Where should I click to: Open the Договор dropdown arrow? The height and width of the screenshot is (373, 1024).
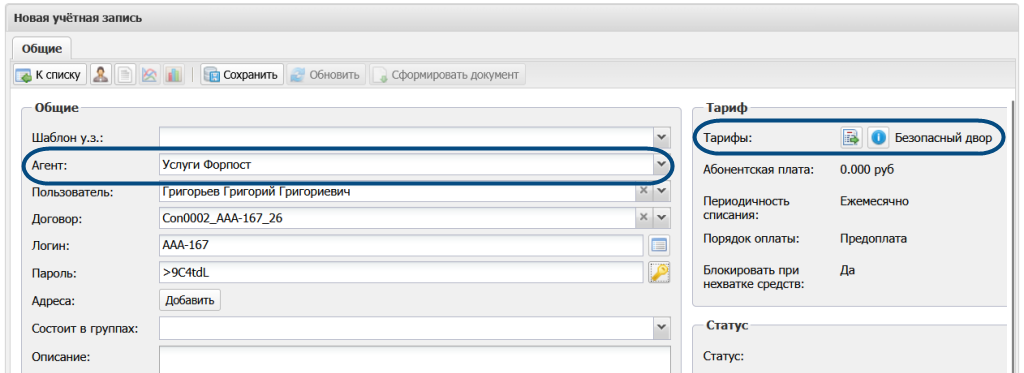click(x=662, y=218)
